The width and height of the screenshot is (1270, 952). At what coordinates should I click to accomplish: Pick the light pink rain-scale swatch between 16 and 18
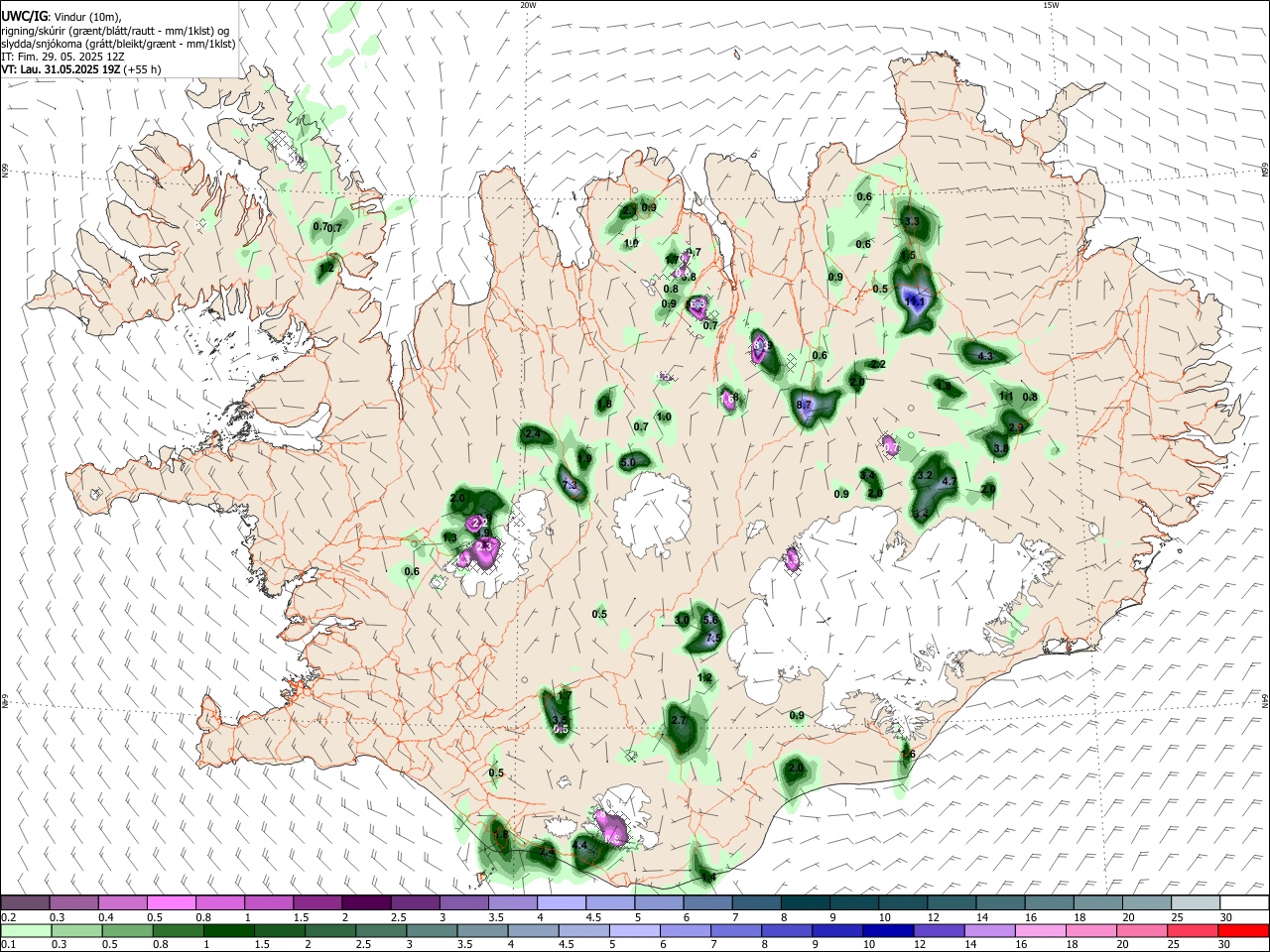pos(1043,931)
